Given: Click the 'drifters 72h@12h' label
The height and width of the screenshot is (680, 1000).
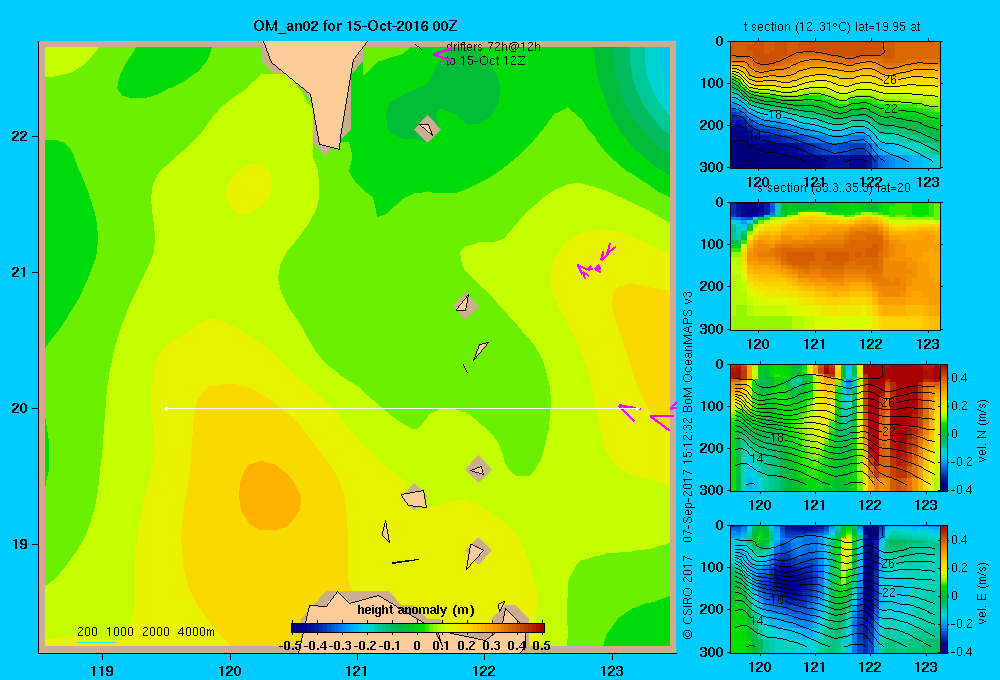Looking at the screenshot, I should 493,47.
